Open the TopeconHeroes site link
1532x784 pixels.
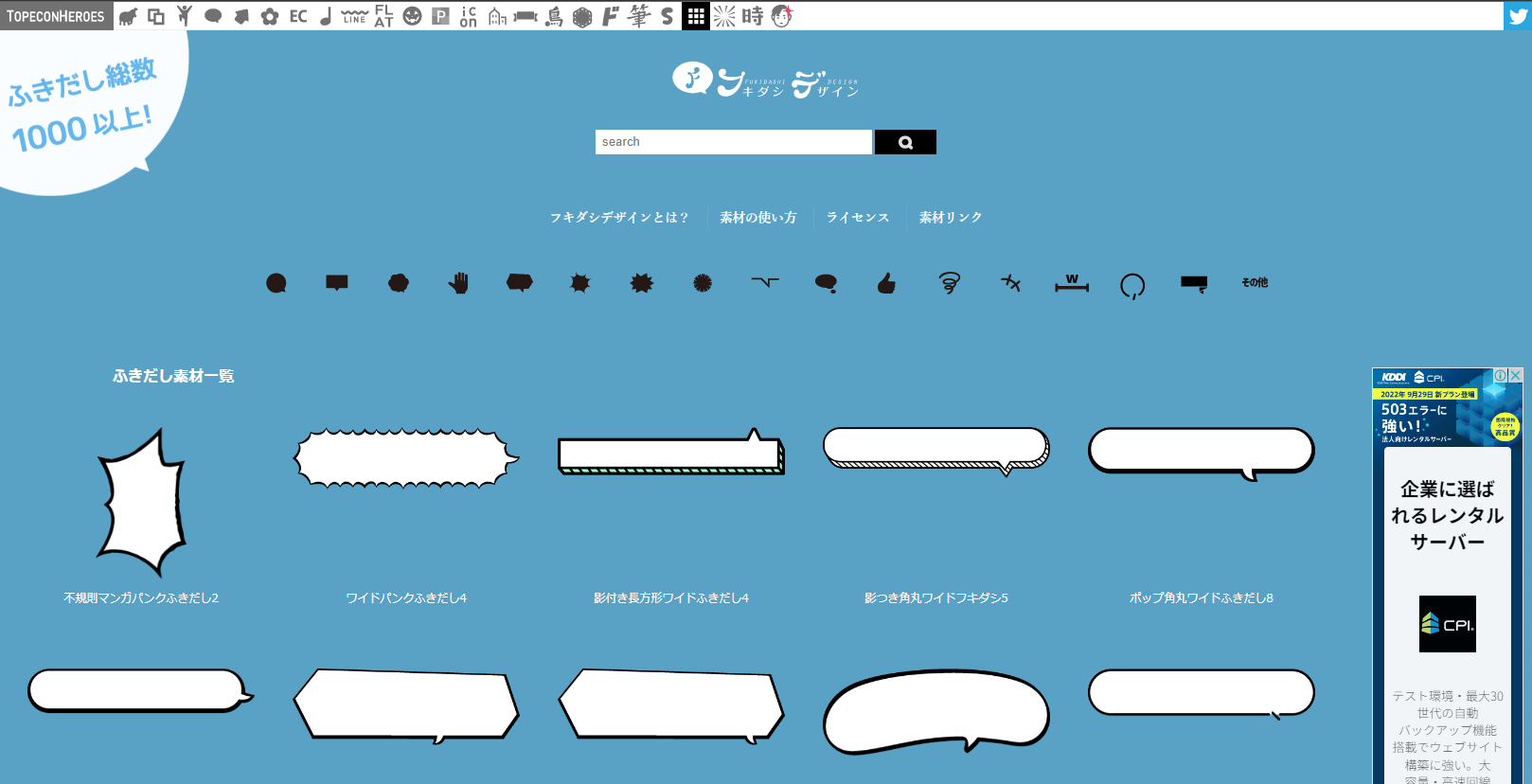click(x=56, y=16)
